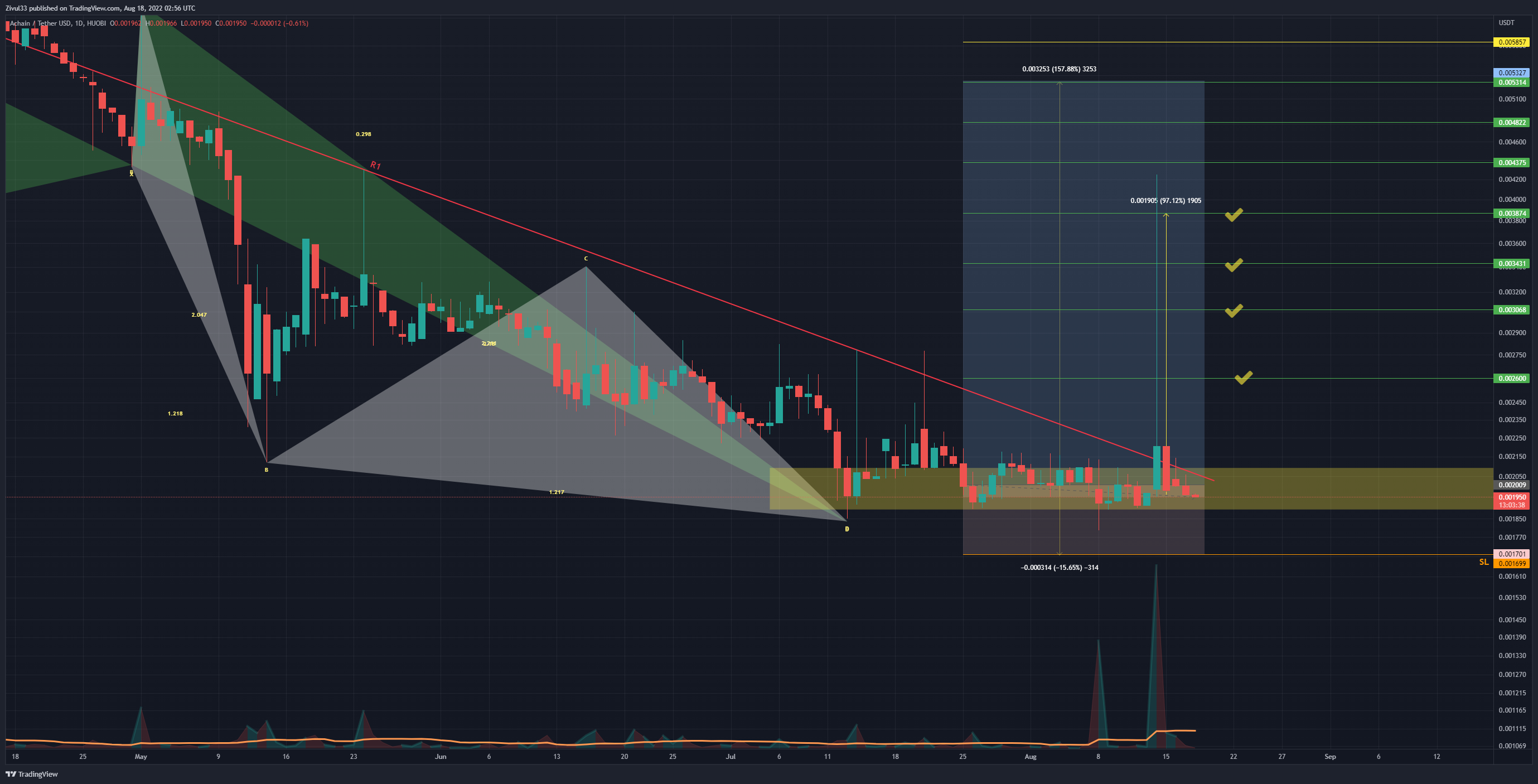The image size is (1538, 784).
Task: Click the 2.047 ratio label
Action: (199, 314)
